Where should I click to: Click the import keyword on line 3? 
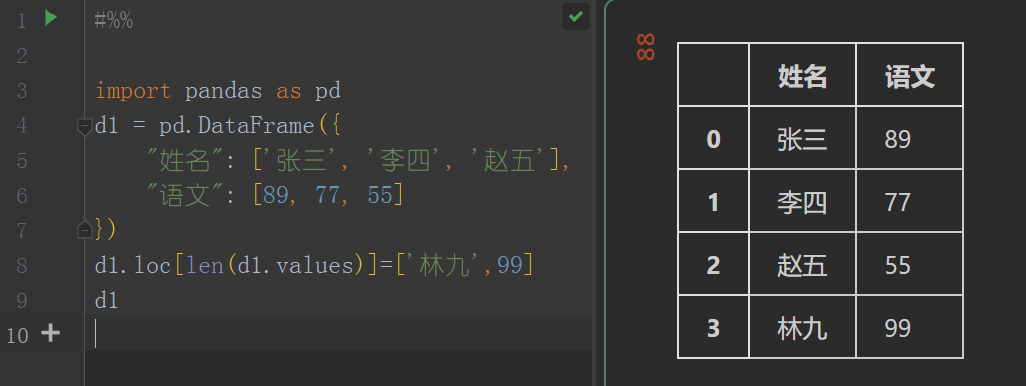tap(133, 91)
